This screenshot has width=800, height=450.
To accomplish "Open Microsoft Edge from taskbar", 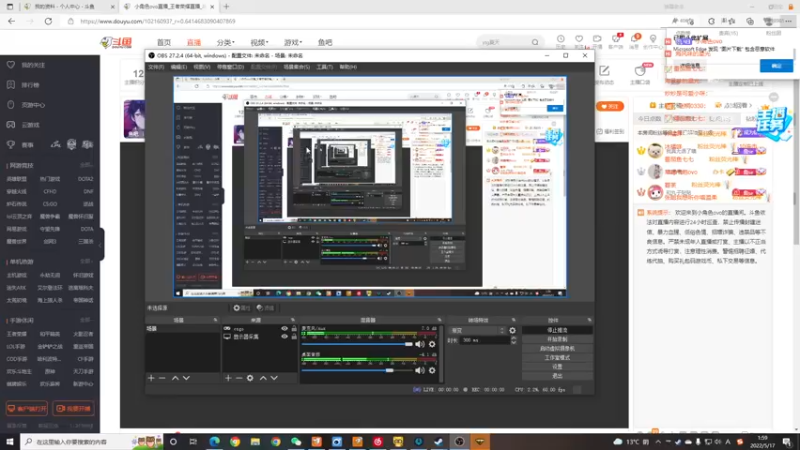I will (x=214, y=441).
